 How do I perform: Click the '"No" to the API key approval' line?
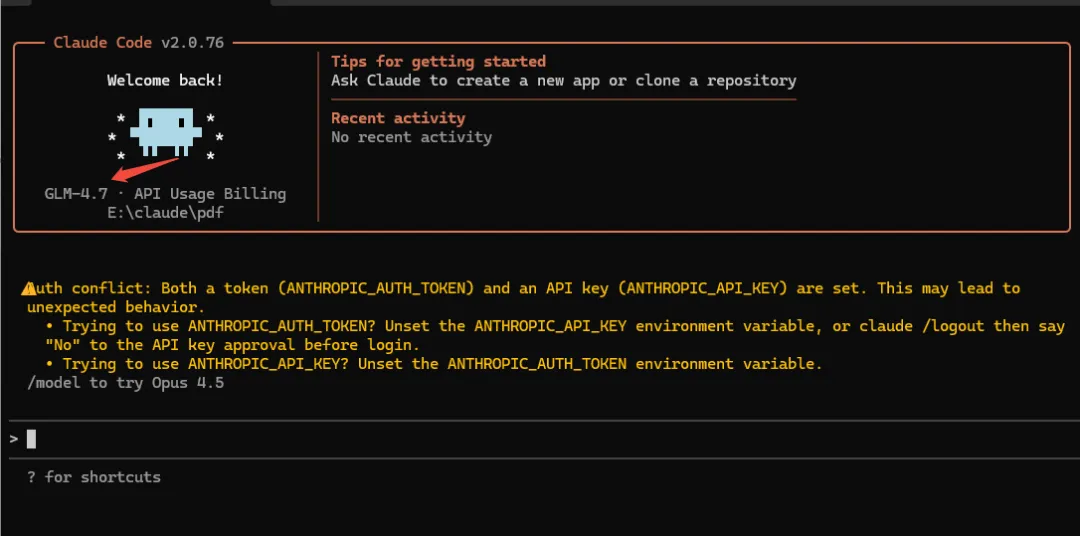pos(233,344)
